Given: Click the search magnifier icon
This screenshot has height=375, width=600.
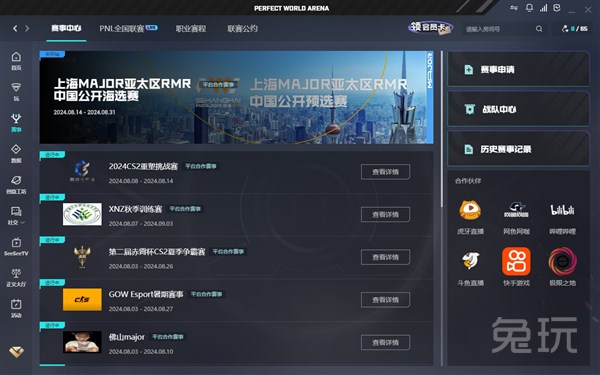Looking at the screenshot, I should (539, 29).
